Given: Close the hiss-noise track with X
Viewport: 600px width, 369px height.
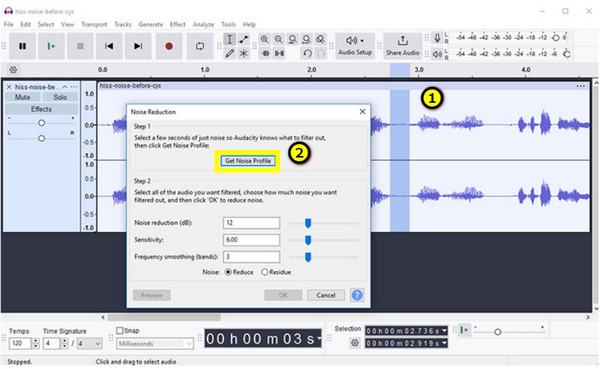Looking at the screenshot, I should click(x=9, y=87).
